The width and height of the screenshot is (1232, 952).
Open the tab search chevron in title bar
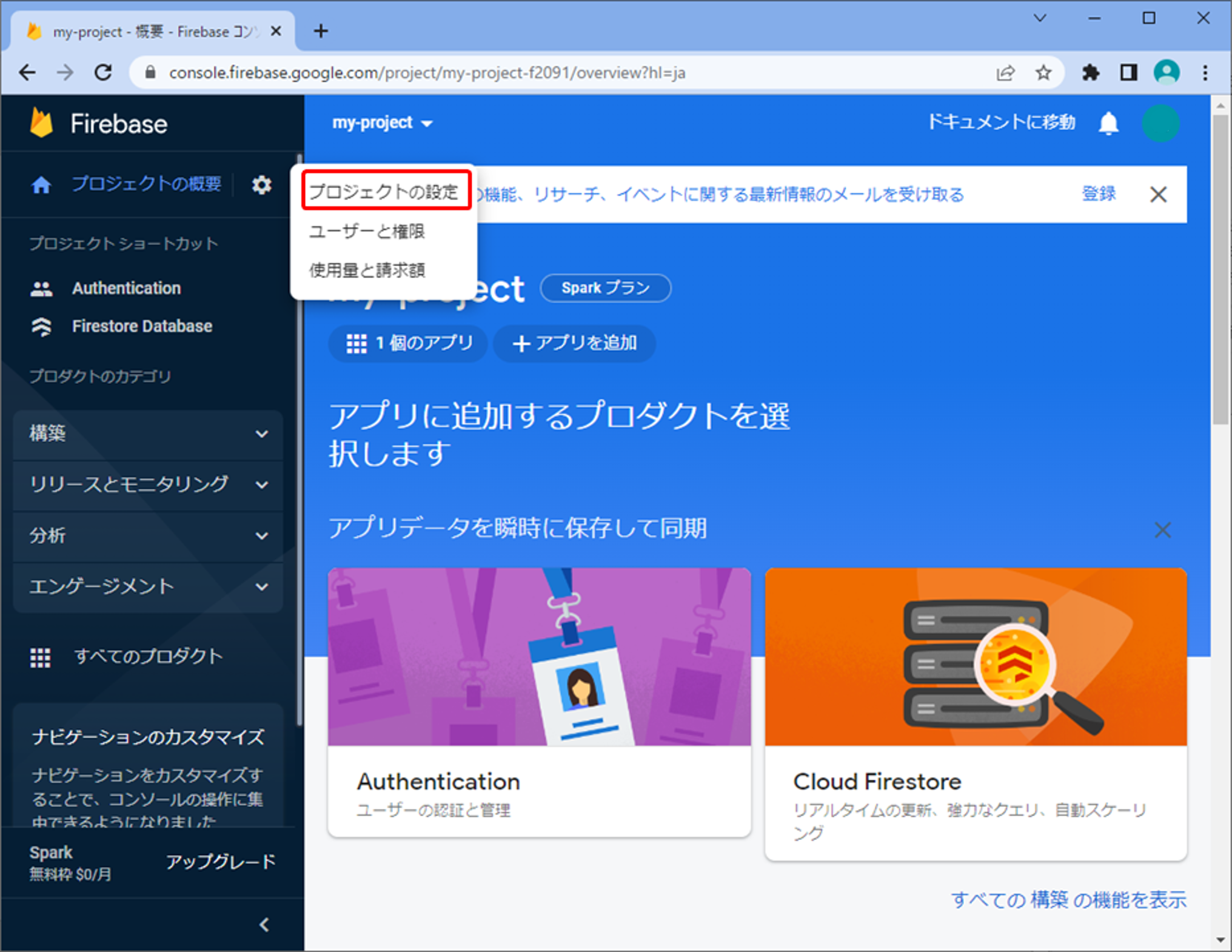1040,18
